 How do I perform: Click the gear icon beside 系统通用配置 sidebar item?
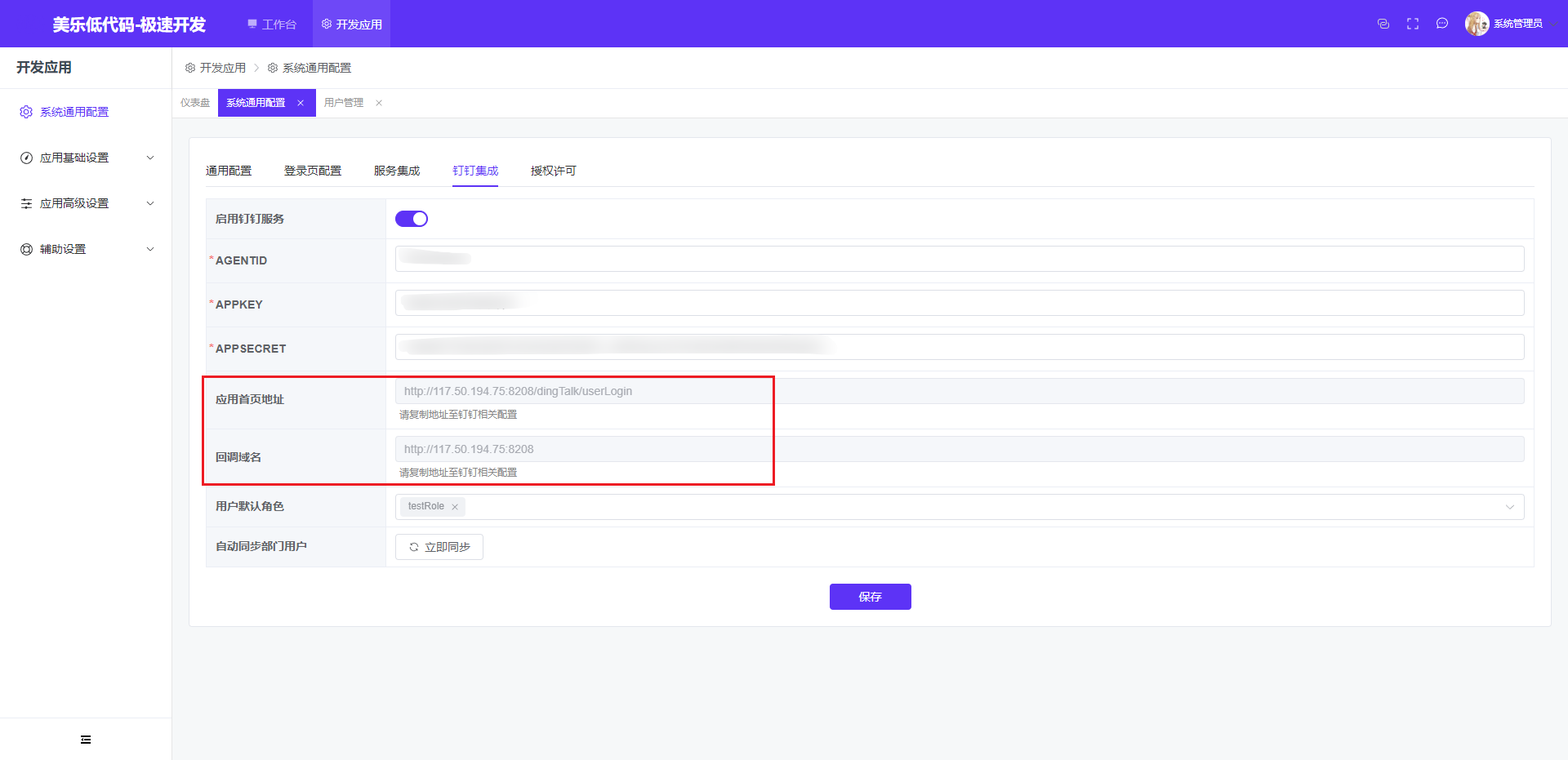(x=26, y=112)
